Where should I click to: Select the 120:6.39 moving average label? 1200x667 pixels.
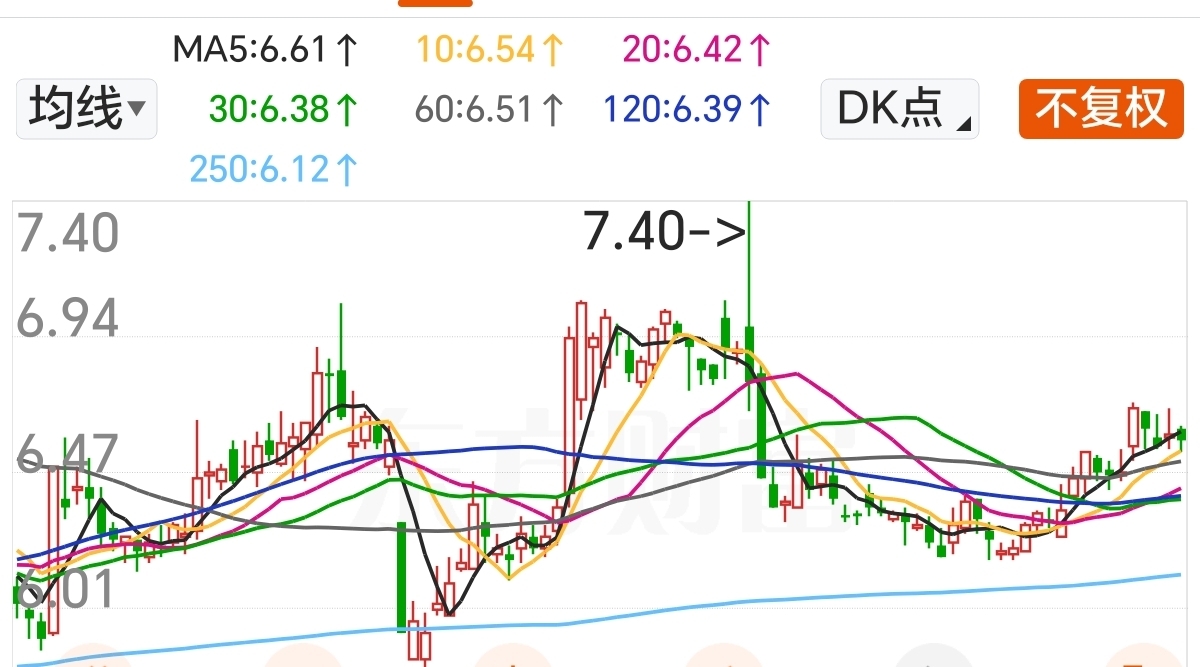pos(689,109)
